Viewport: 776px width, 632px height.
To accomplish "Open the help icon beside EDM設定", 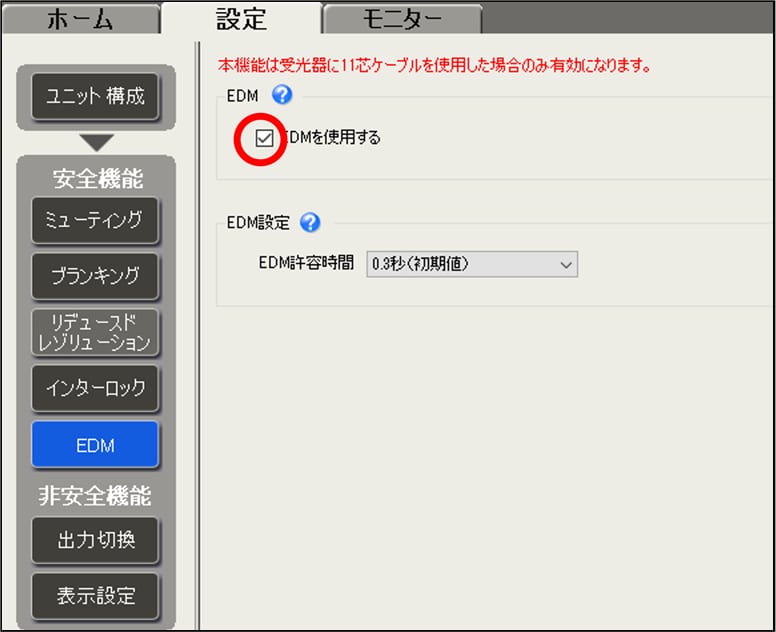I will (309, 222).
